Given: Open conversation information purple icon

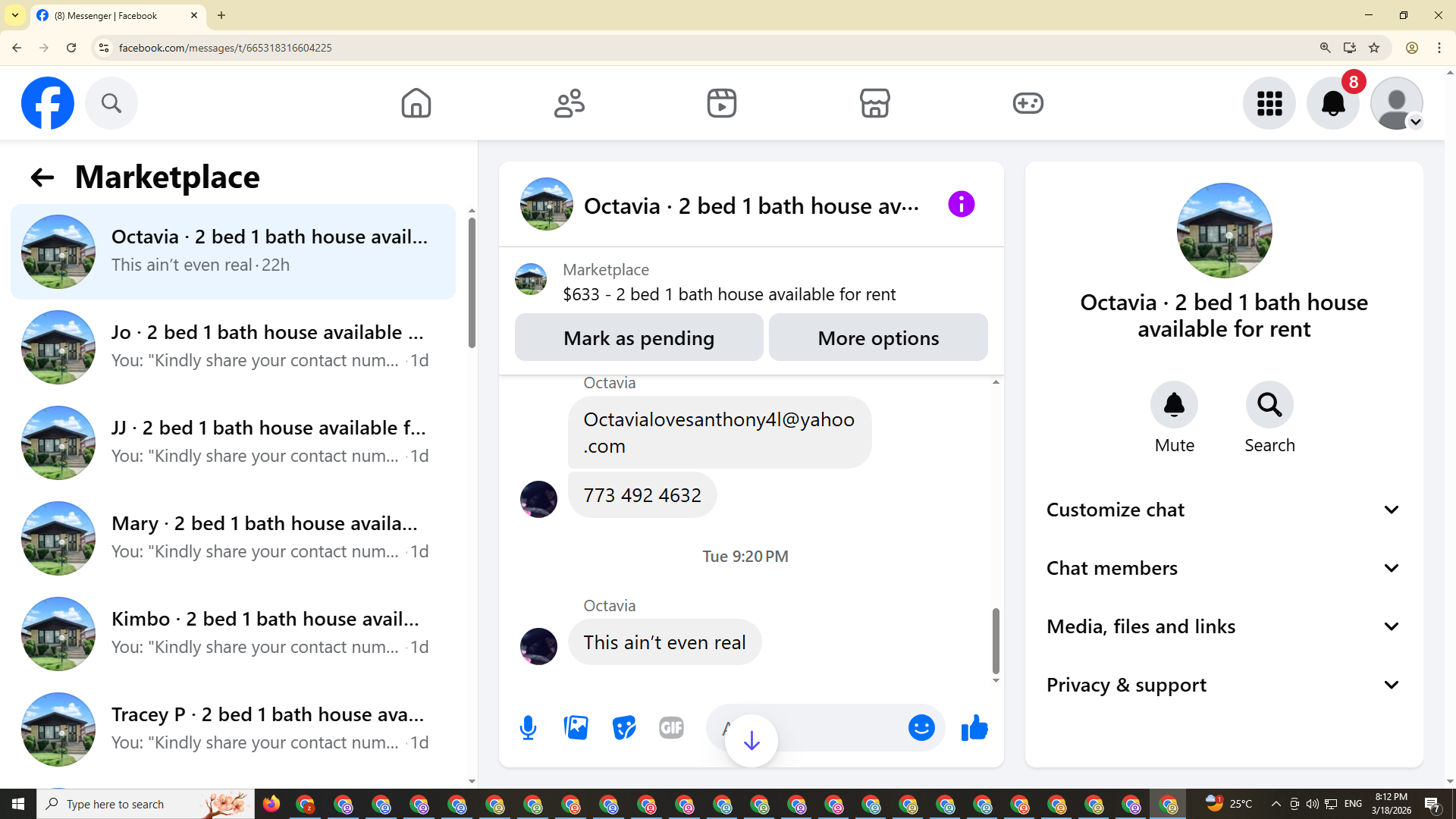Looking at the screenshot, I should [x=961, y=205].
